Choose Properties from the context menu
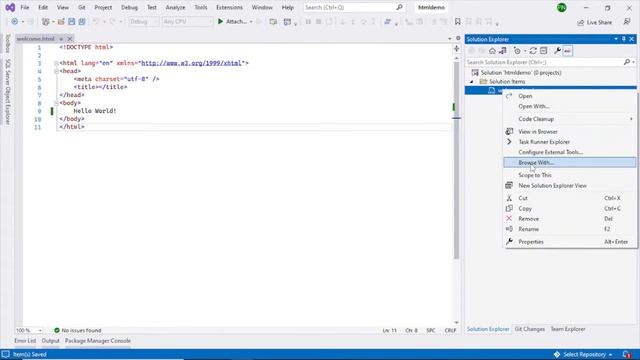Screen dimensions: 640x360 (570, 242)
